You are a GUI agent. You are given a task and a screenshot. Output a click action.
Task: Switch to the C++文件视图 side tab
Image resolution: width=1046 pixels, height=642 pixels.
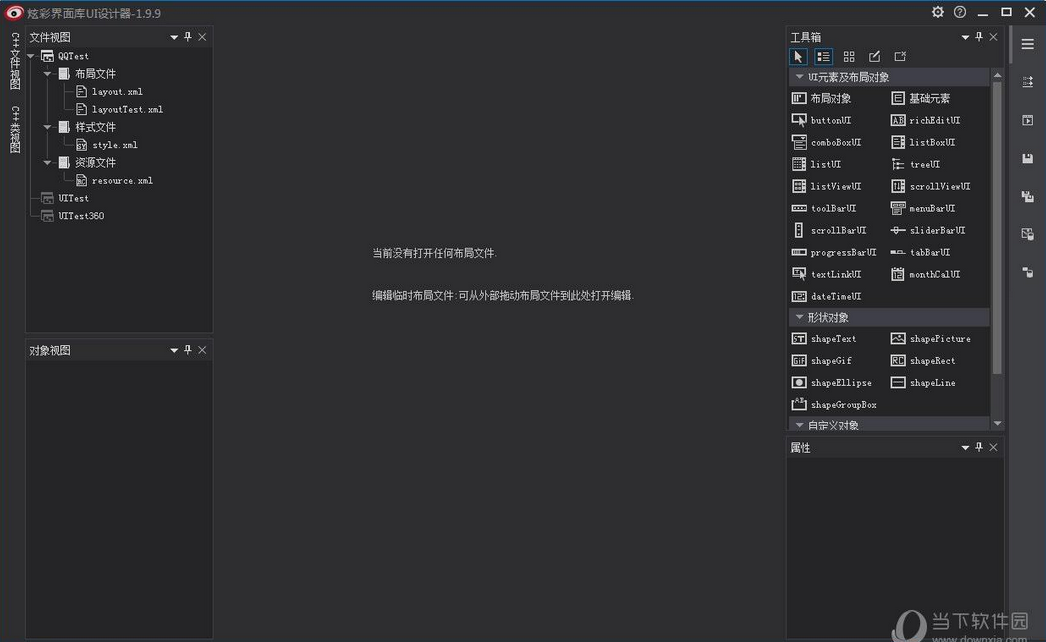pyautogui.click(x=15, y=61)
